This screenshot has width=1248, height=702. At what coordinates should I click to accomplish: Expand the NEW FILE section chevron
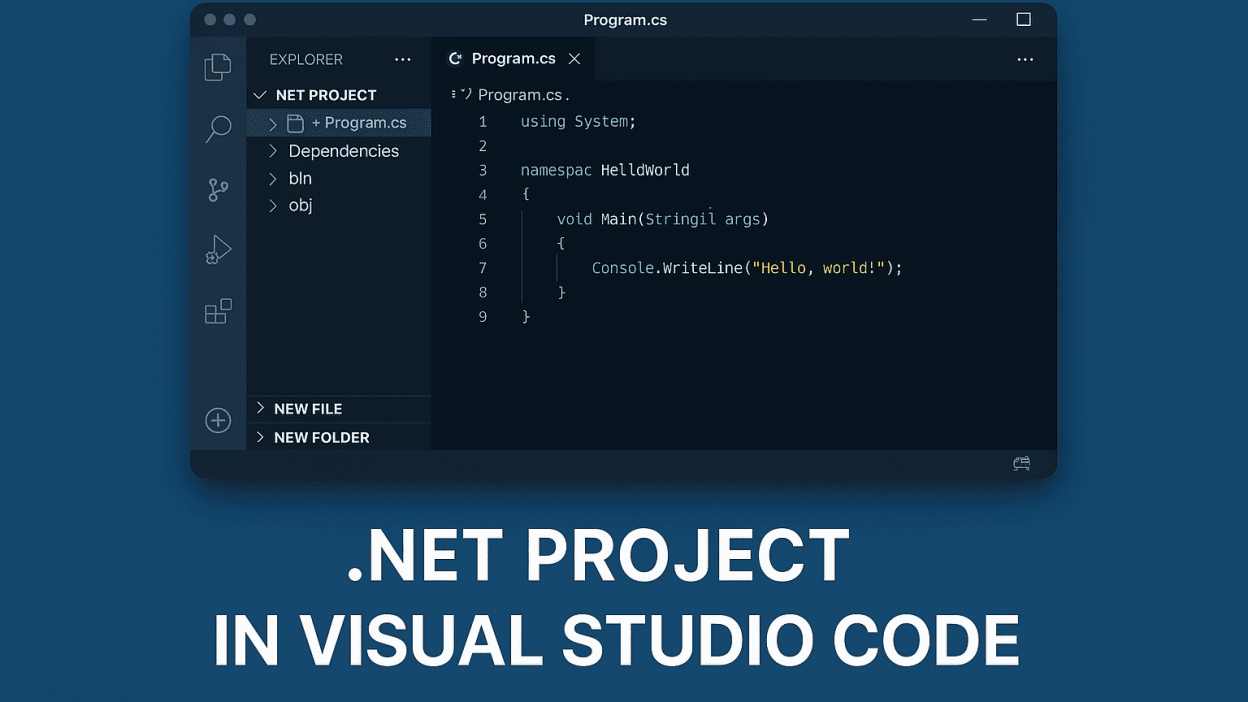click(x=260, y=408)
